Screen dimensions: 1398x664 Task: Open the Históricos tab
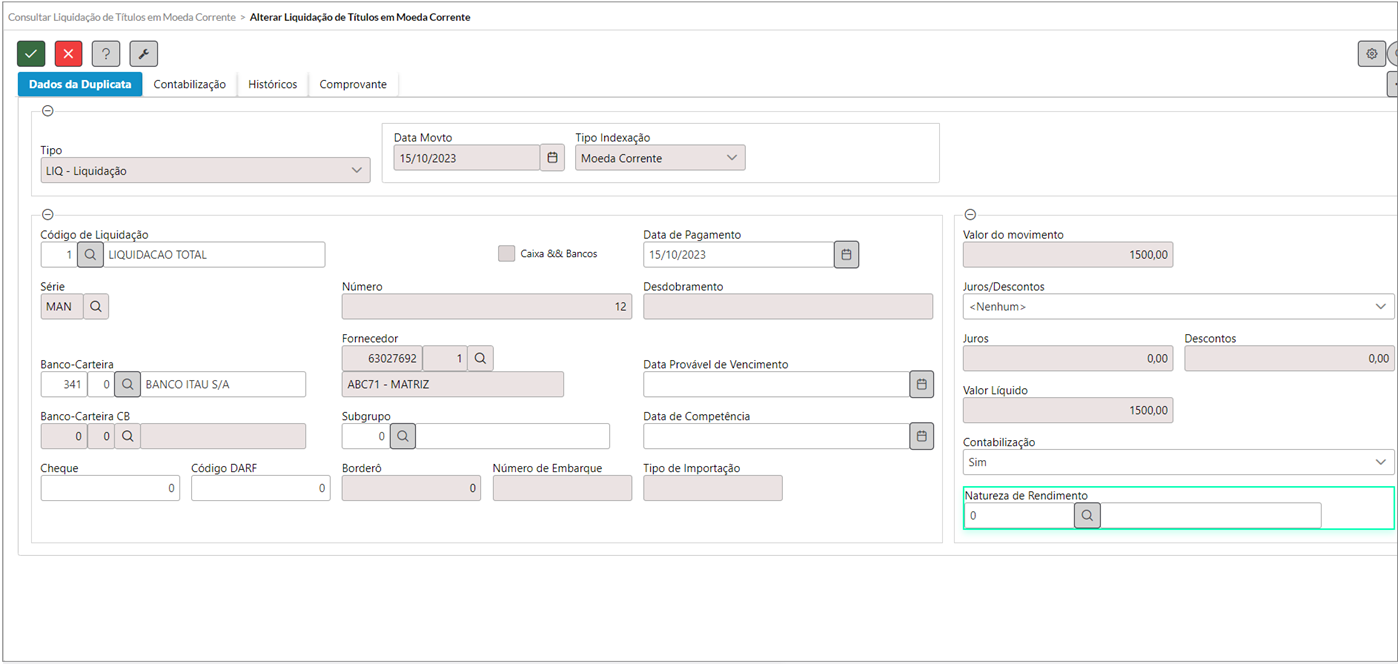pyautogui.click(x=272, y=85)
